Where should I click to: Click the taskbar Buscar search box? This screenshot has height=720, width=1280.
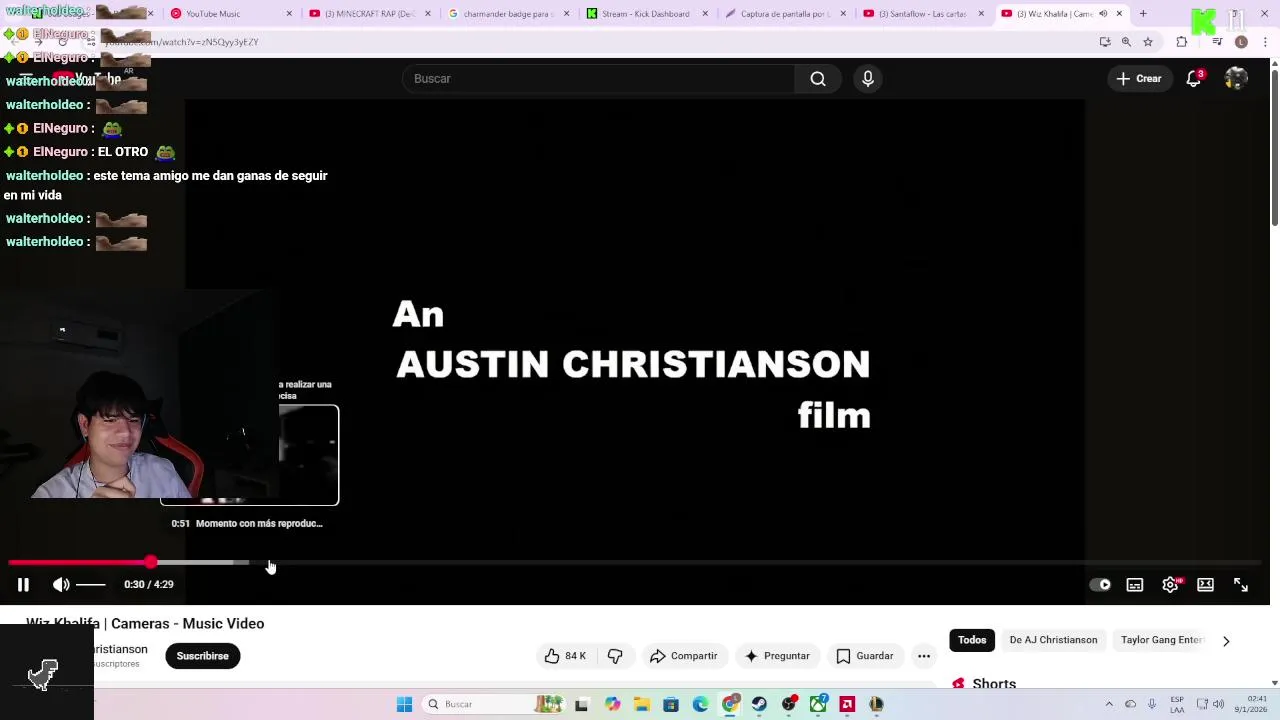492,704
